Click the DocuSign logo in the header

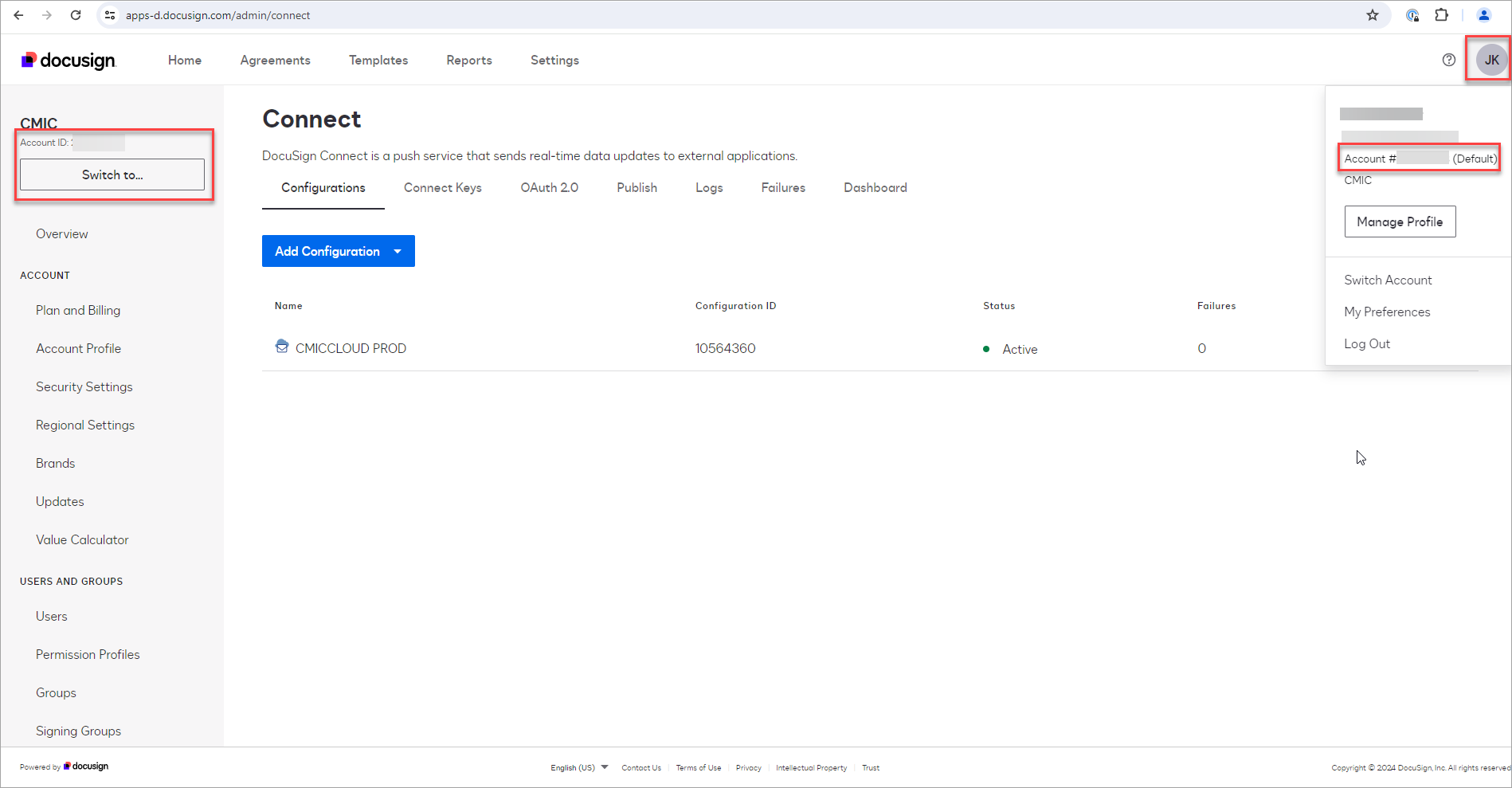pyautogui.click(x=69, y=61)
